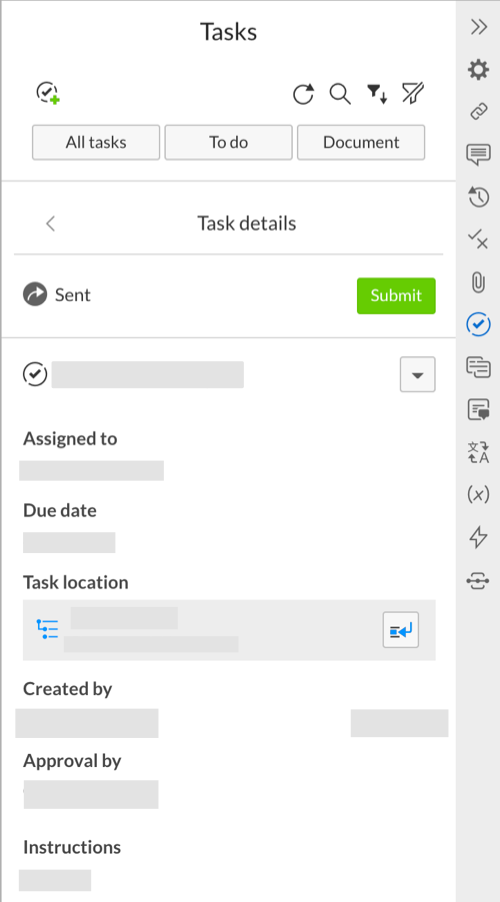500x902 pixels.
Task: Clear filters with the crossed funnel icon
Action: click(413, 94)
